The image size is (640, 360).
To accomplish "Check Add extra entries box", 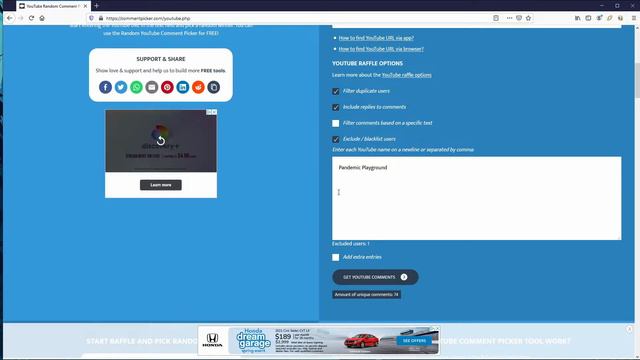I will click(336, 257).
